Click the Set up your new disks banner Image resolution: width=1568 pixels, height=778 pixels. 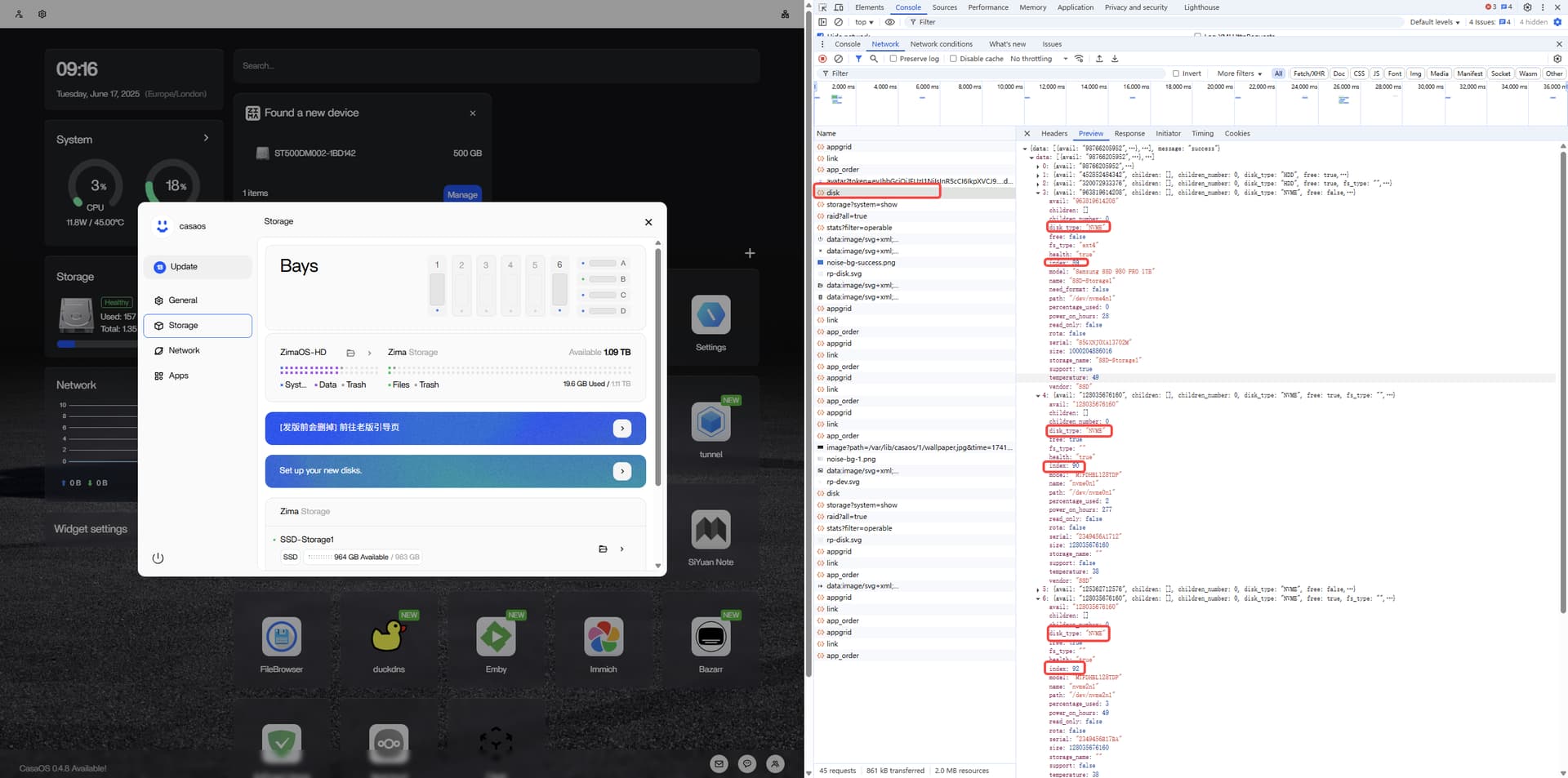click(456, 471)
